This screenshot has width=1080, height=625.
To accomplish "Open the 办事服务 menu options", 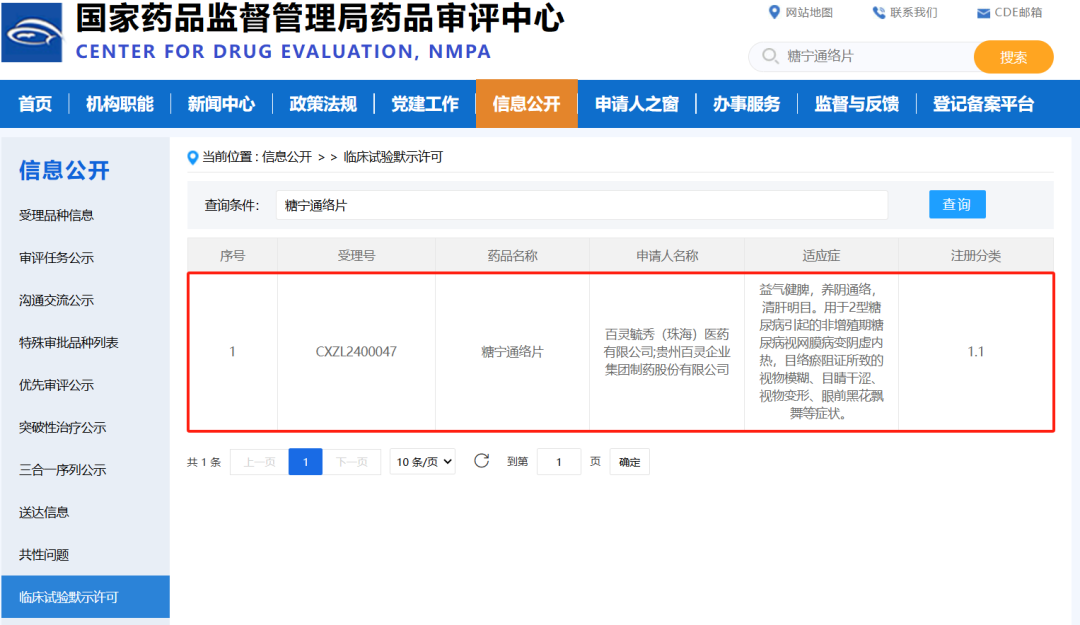I will [x=747, y=104].
